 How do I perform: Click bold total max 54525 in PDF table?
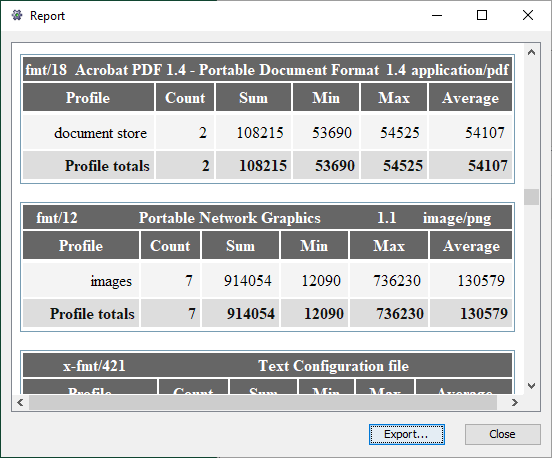coord(394,165)
